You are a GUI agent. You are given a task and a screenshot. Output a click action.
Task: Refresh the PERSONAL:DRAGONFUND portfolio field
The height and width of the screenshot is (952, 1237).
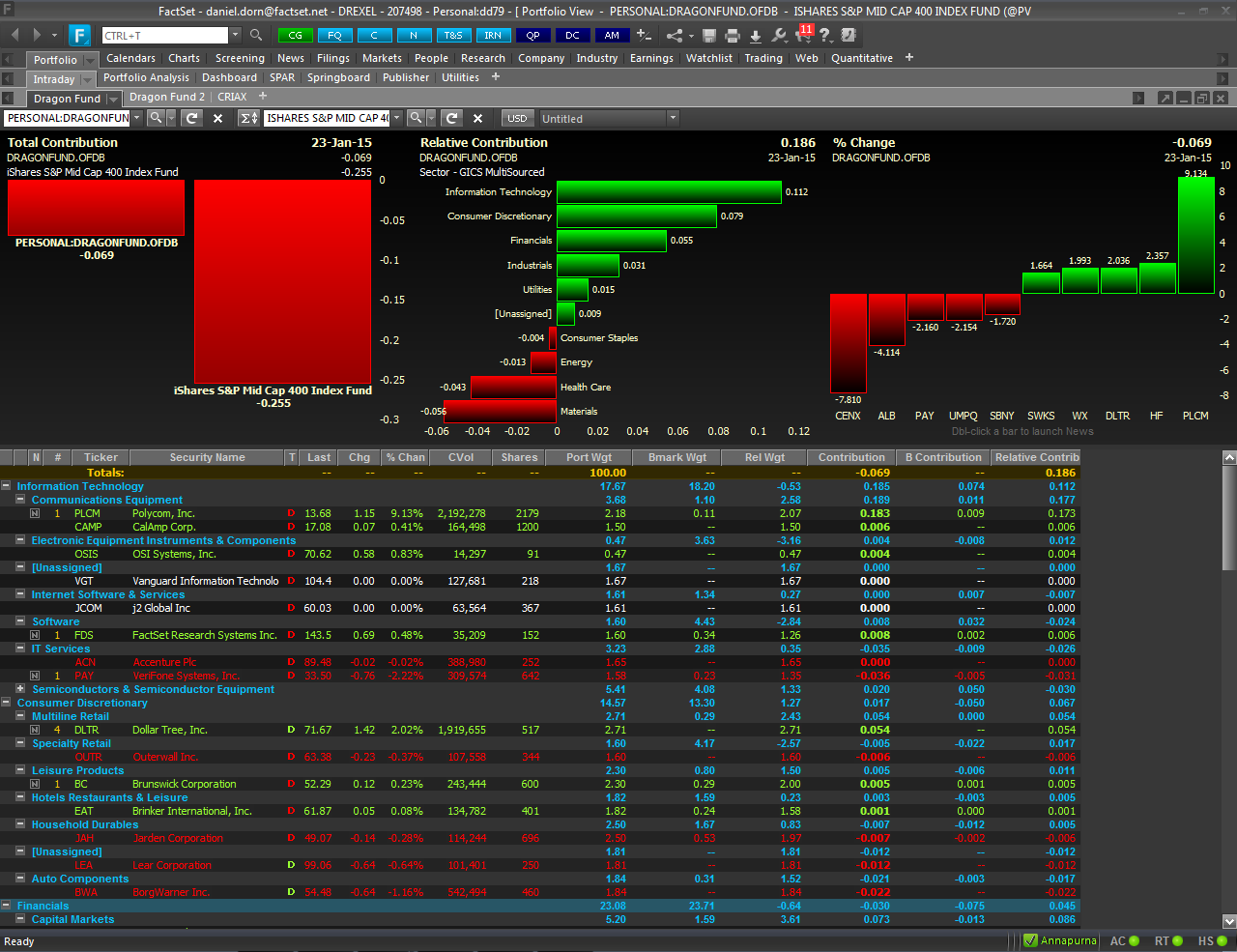pos(191,118)
